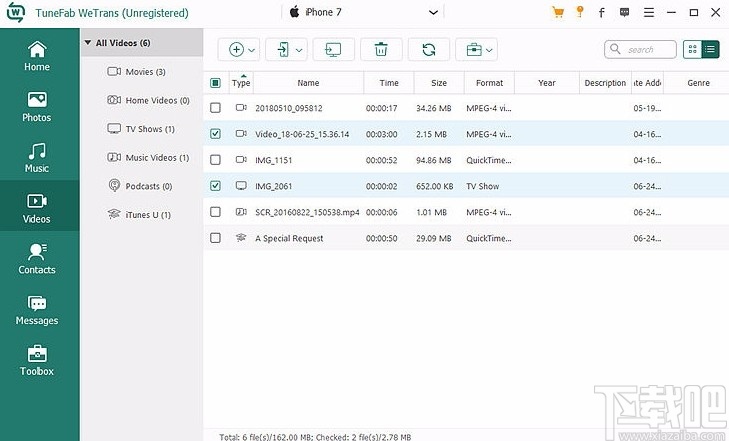This screenshot has height=441, width=729.
Task: Expand the Add button dropdown arrow
Action: pyautogui.click(x=252, y=50)
